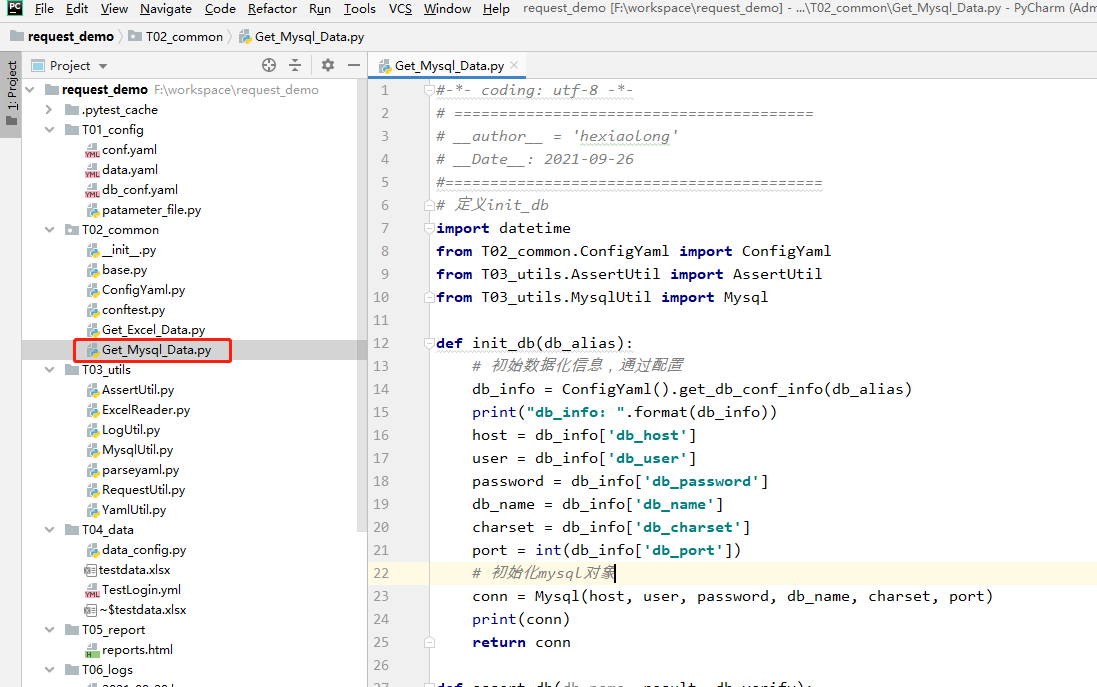Click the Python icon on the Get_Mysql_Data.py tab

click(x=385, y=63)
